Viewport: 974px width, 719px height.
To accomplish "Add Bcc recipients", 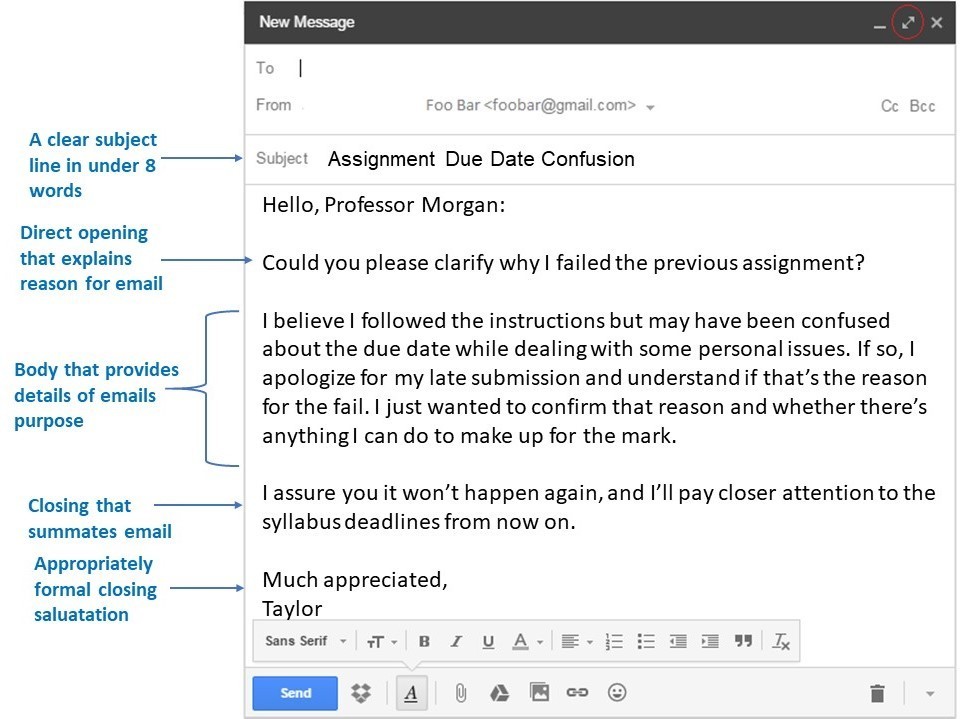I will [x=922, y=106].
